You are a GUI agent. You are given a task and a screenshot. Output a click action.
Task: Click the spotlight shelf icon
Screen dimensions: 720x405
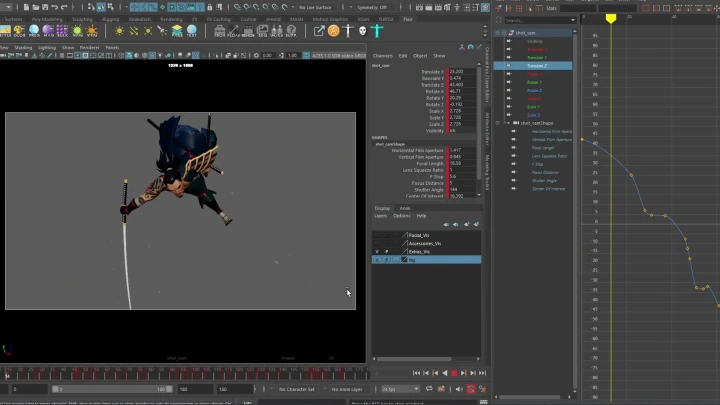[x=162, y=31]
